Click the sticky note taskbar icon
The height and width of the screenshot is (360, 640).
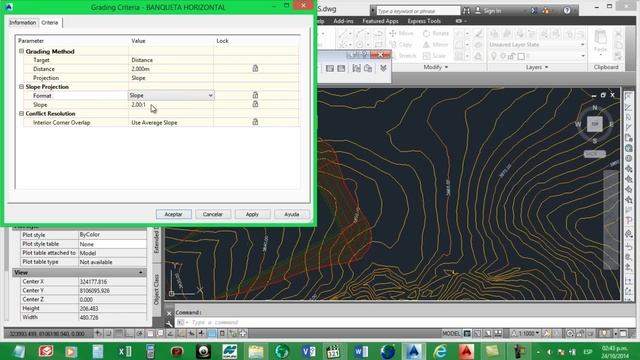point(492,351)
